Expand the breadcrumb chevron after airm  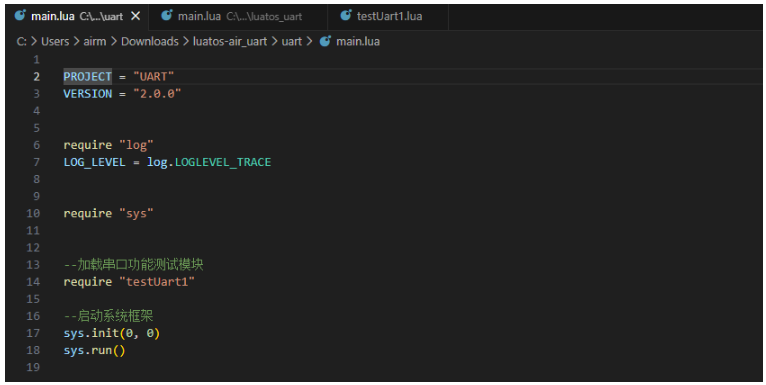[113, 42]
